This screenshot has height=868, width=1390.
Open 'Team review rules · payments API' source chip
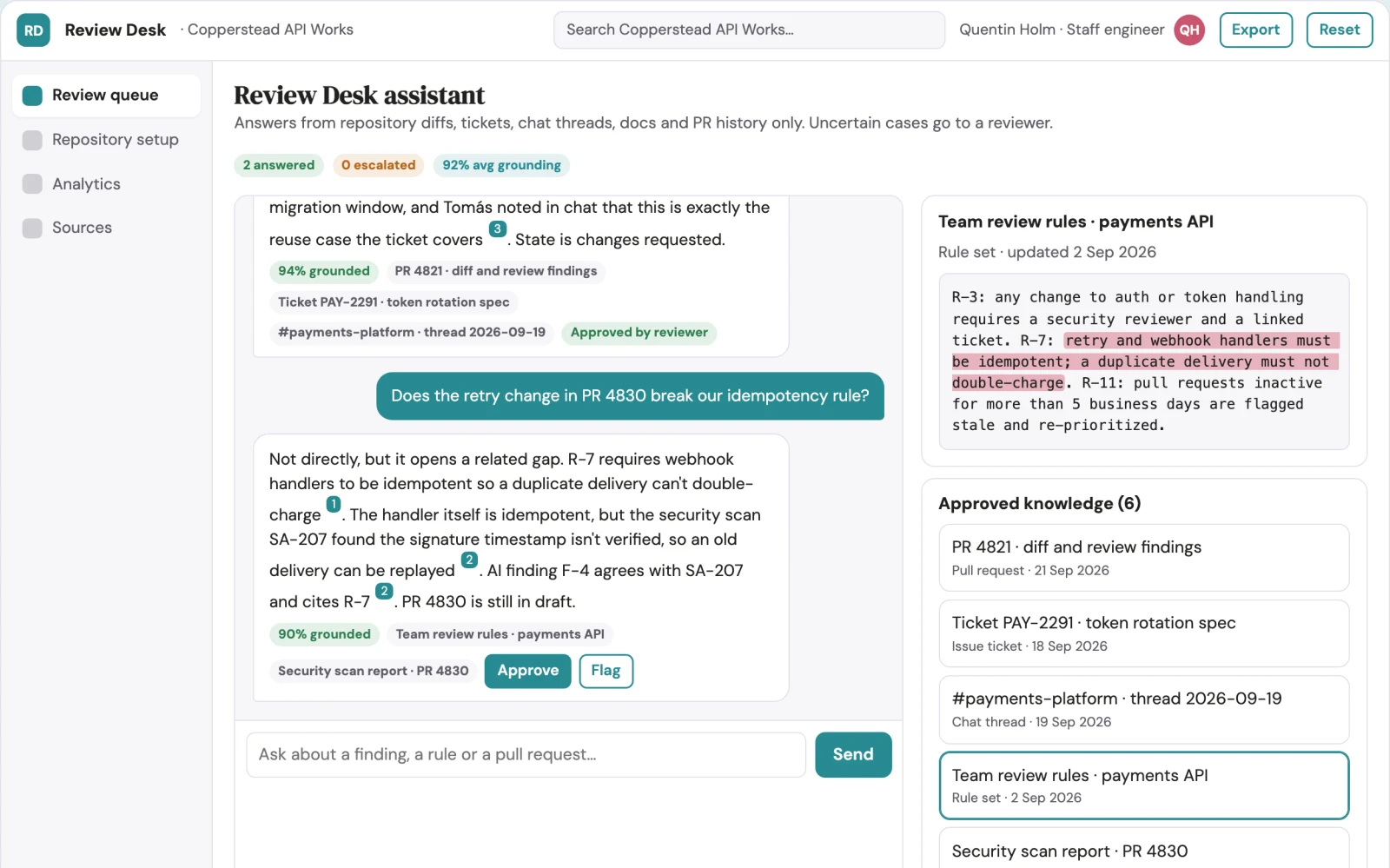(x=500, y=634)
